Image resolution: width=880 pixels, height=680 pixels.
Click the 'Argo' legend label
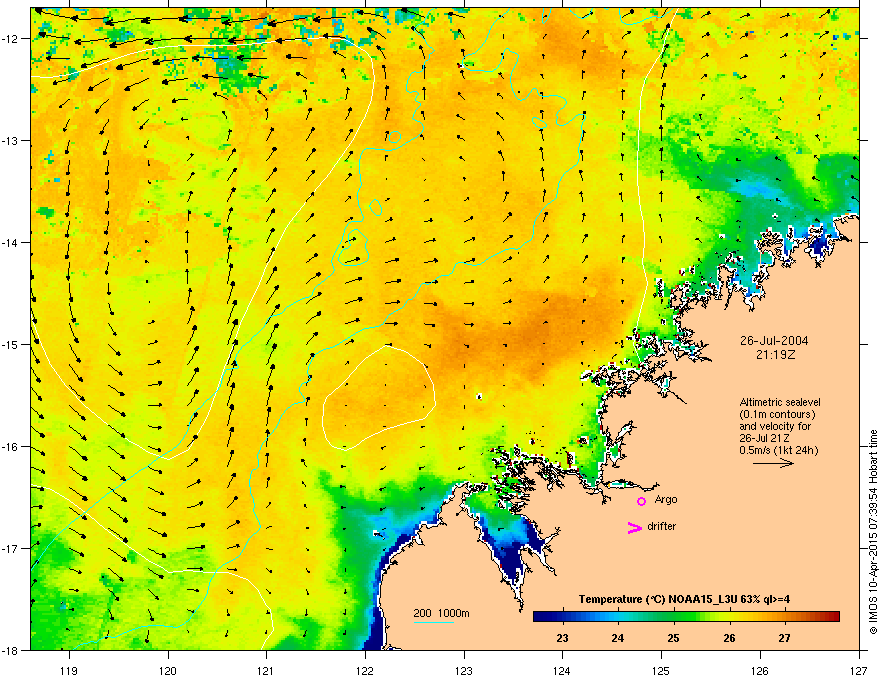[666, 499]
